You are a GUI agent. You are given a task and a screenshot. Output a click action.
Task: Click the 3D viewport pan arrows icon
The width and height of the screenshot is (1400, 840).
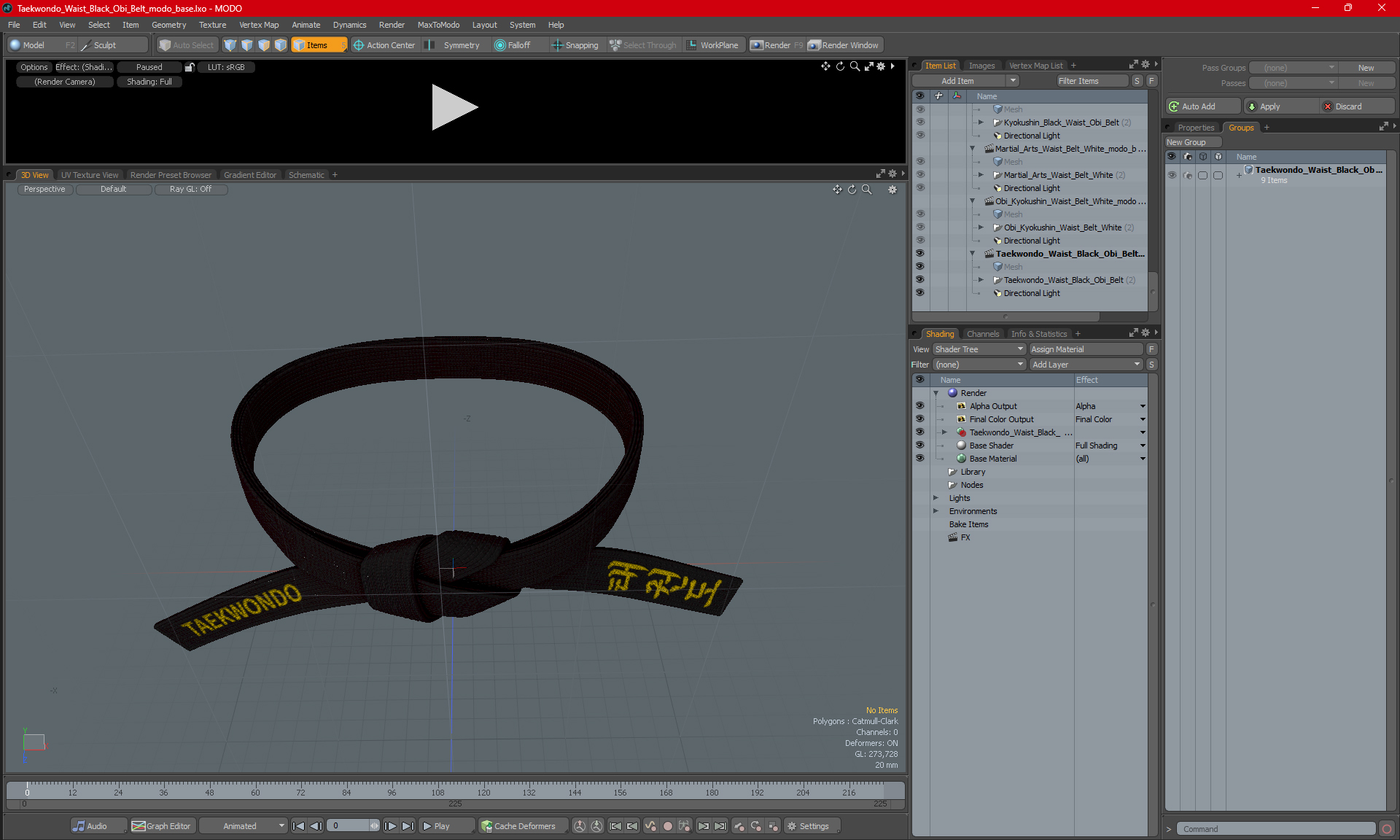837,190
